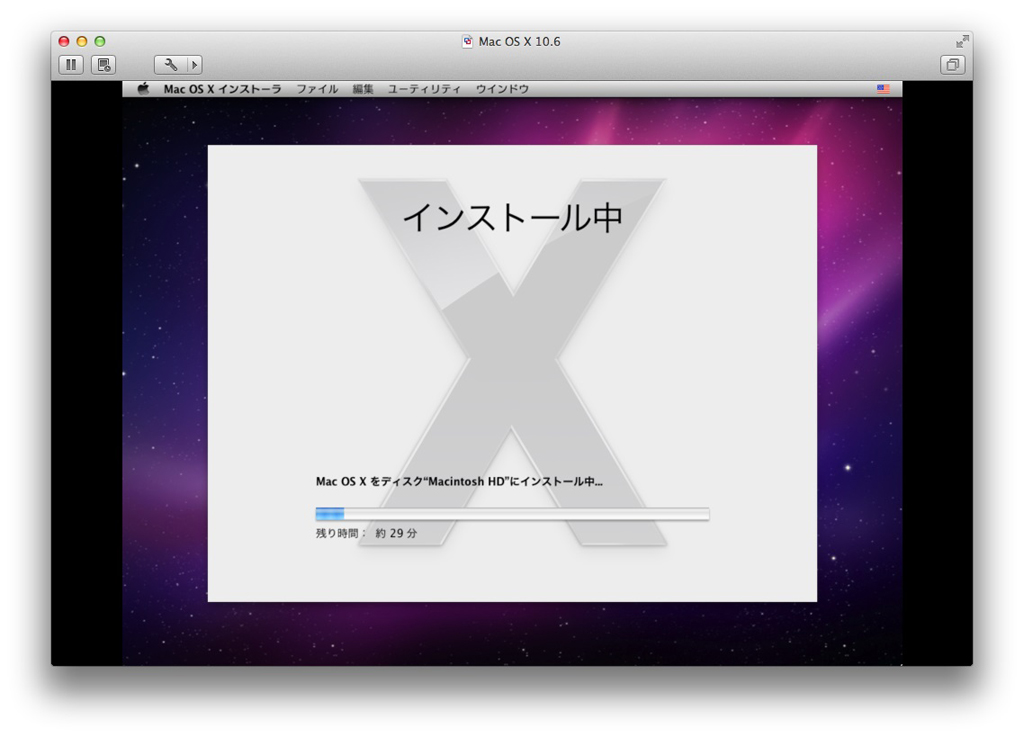Open the ウインドウ menu
1024x737 pixels.
coord(502,89)
